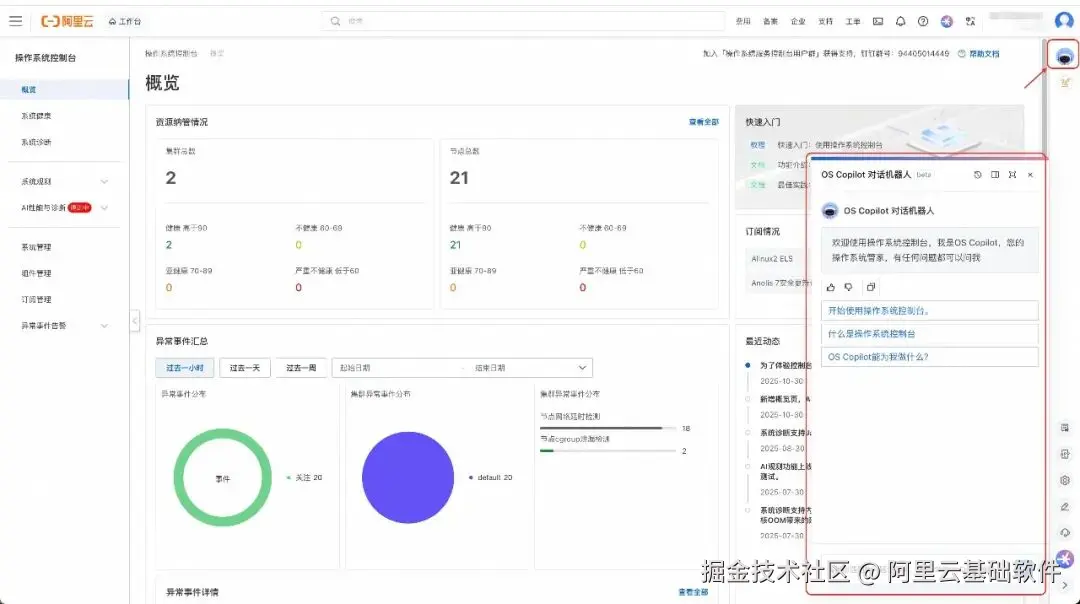Open chat history in the Copilot panel
Screen dimensions: 1080x604
coord(977,175)
